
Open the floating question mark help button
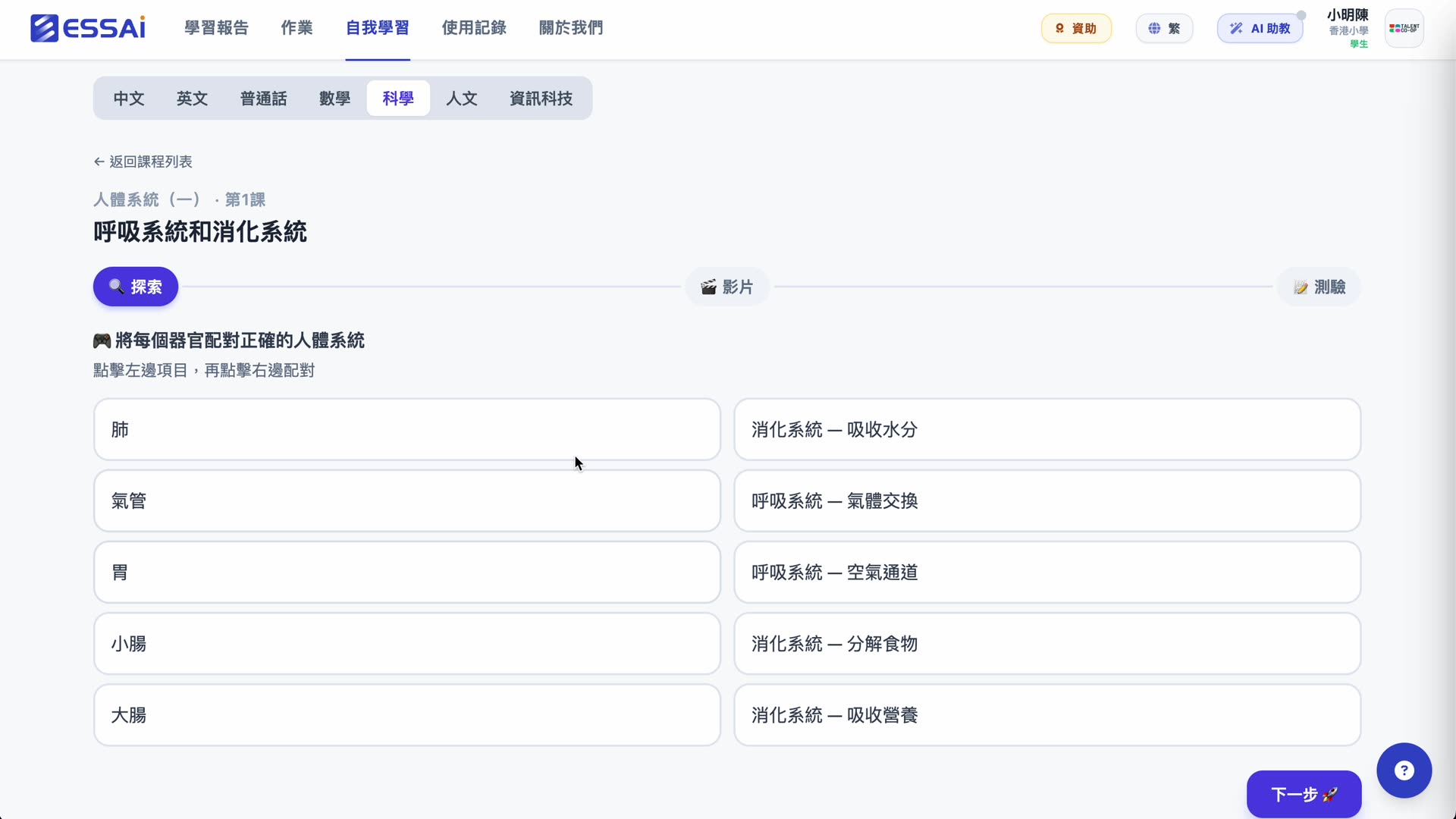point(1404,770)
